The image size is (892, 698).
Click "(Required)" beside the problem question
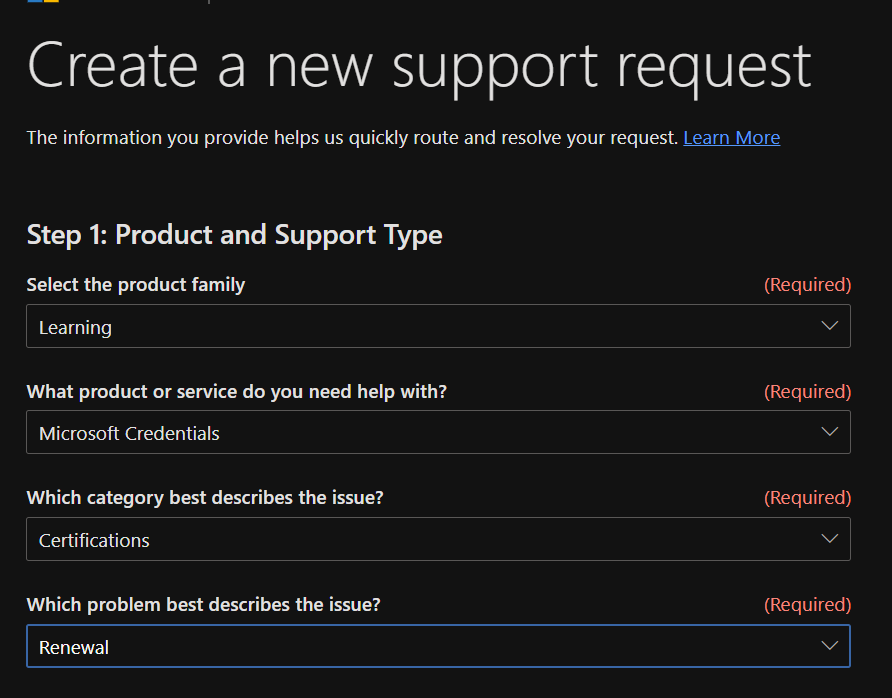[x=807, y=605]
